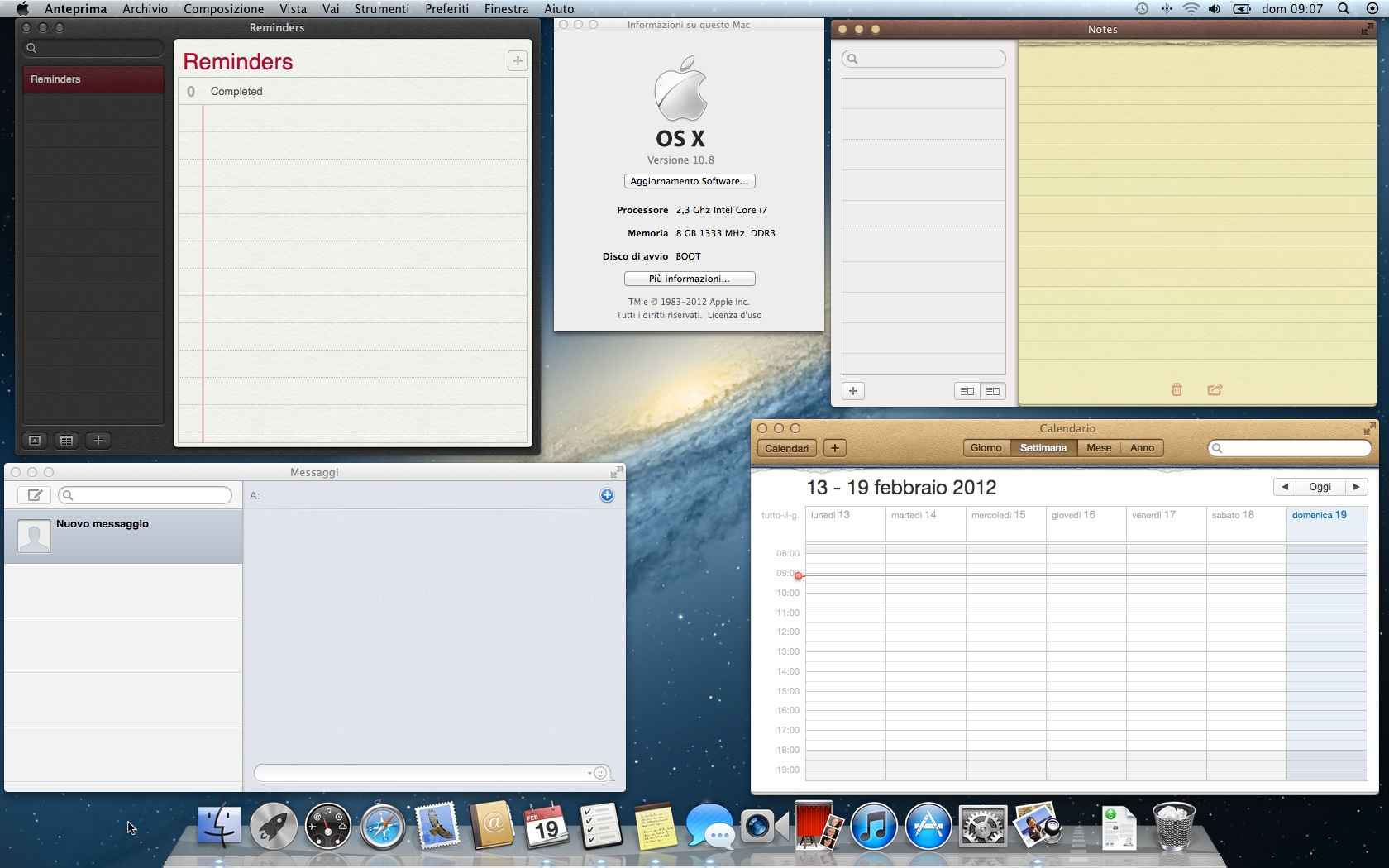Hide the Notes folder list view button
This screenshot has width=1389, height=868.
pyautogui.click(x=967, y=391)
